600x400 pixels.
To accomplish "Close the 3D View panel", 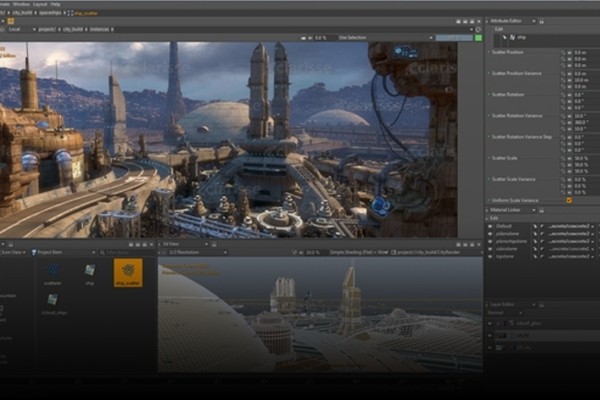I will (478, 244).
